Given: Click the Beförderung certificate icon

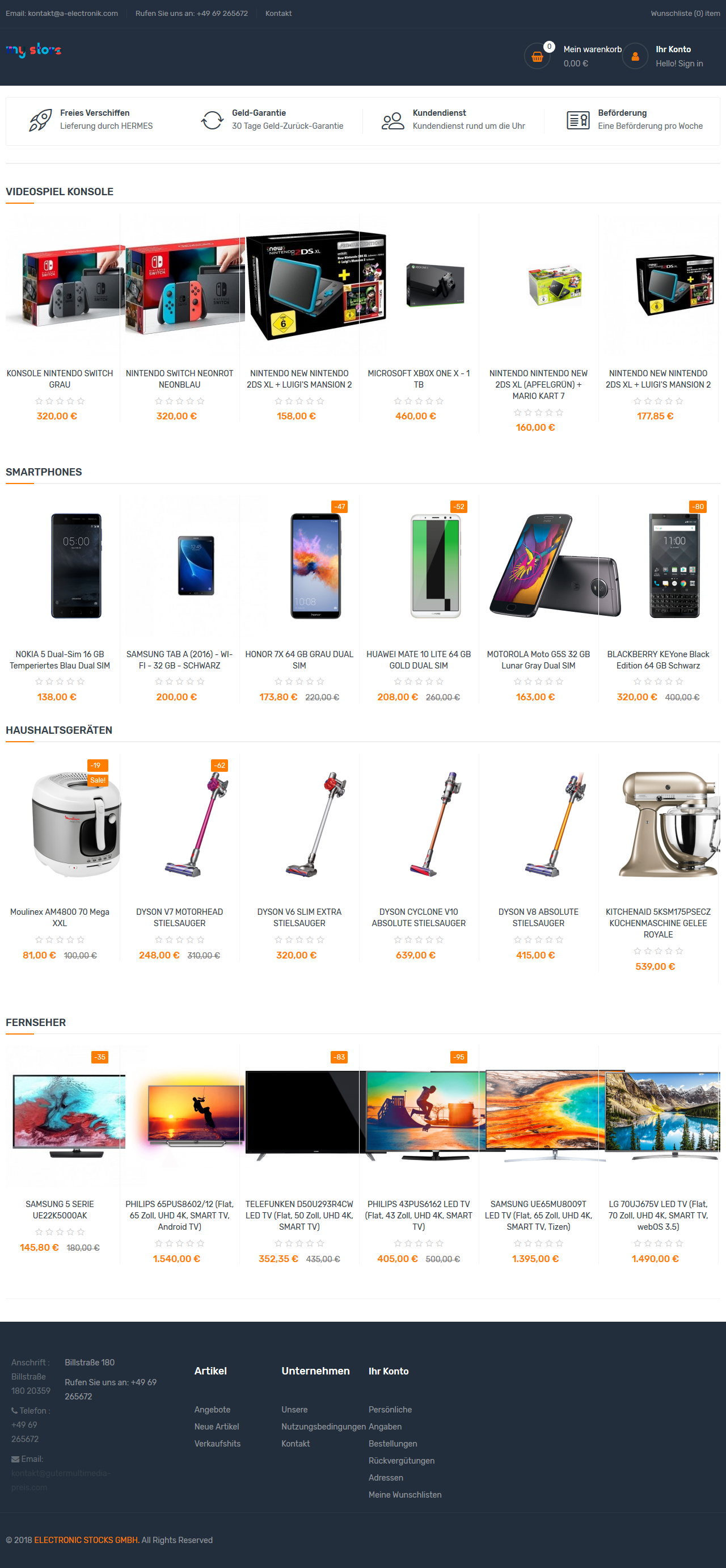Looking at the screenshot, I should (577, 120).
